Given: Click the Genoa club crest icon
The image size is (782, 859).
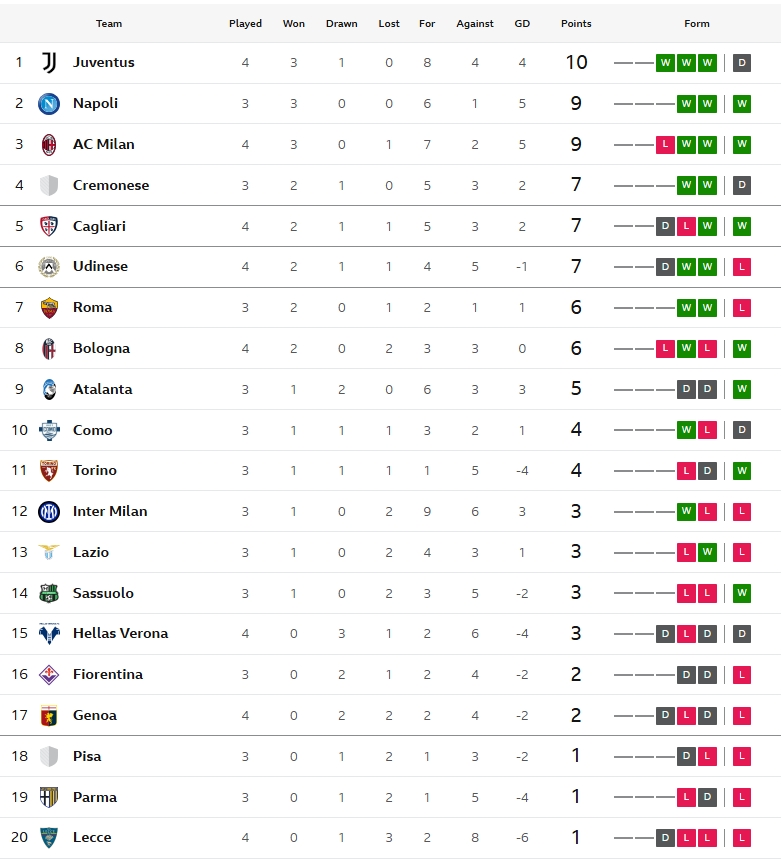Looking at the screenshot, I should point(49,715).
